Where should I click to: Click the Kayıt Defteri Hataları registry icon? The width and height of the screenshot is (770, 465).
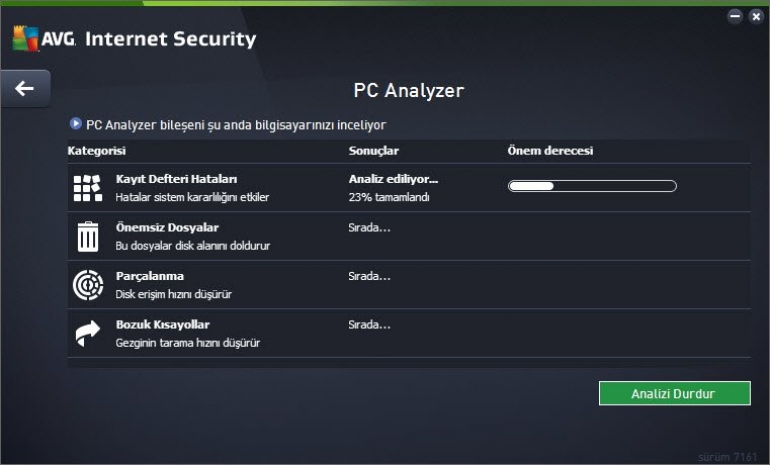point(88,188)
